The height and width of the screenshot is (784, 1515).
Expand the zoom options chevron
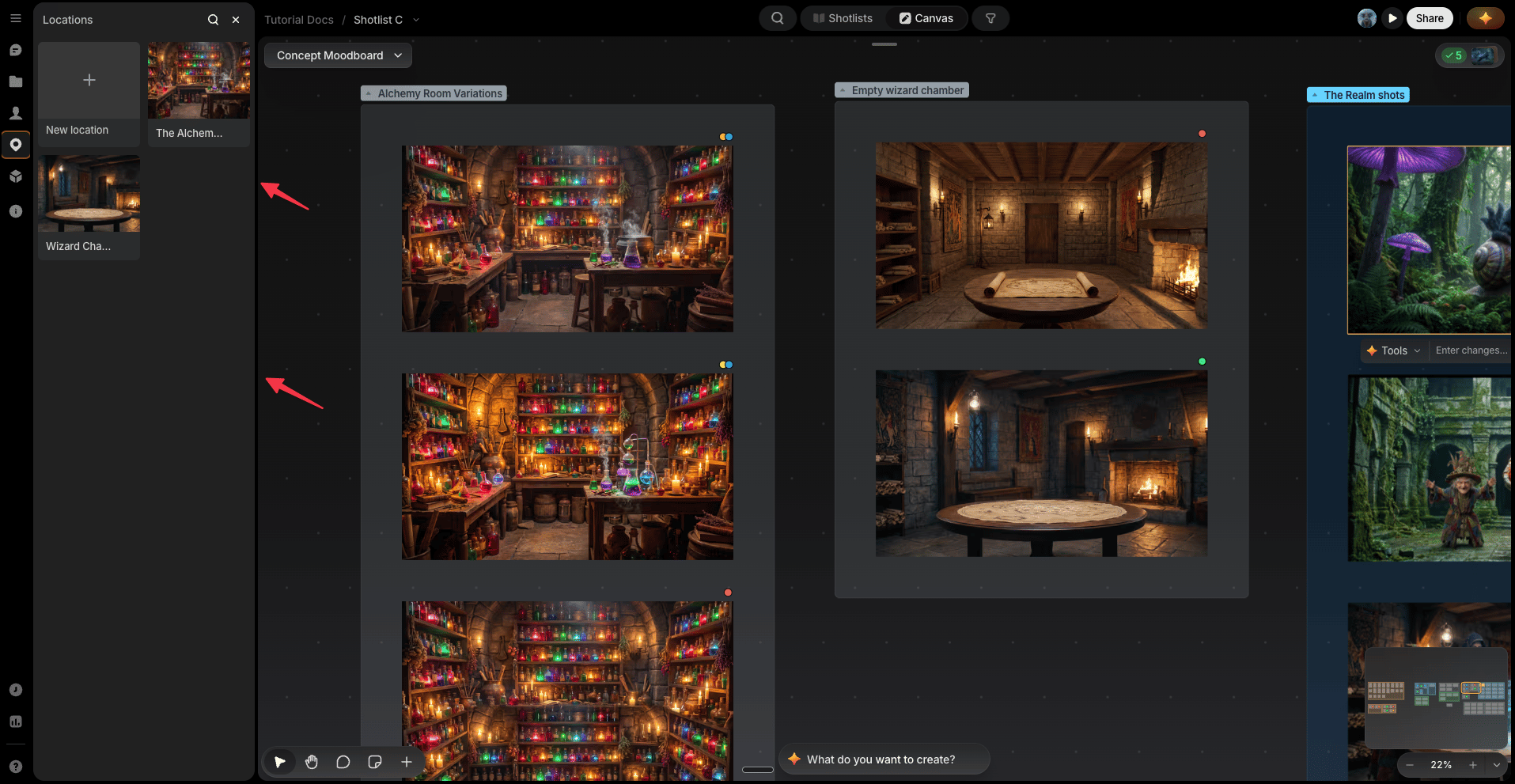coord(1496,765)
